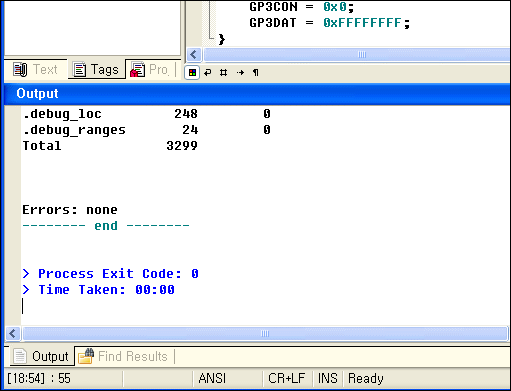Screen dimensions: 511x391
Task: Toggle show paragraph marks pilcrow icon
Action: click(x=256, y=72)
